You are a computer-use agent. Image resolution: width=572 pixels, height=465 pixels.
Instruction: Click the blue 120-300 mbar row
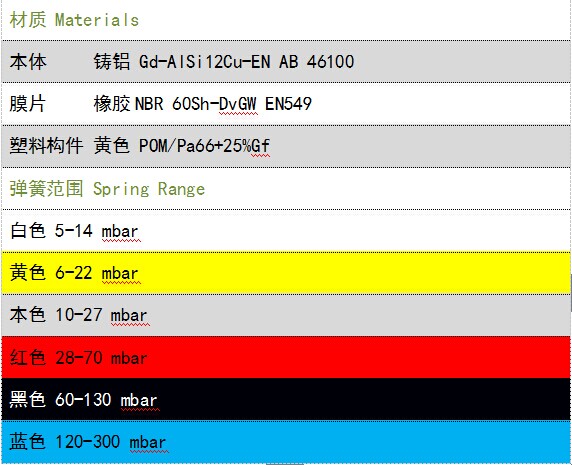pyautogui.click(x=286, y=442)
